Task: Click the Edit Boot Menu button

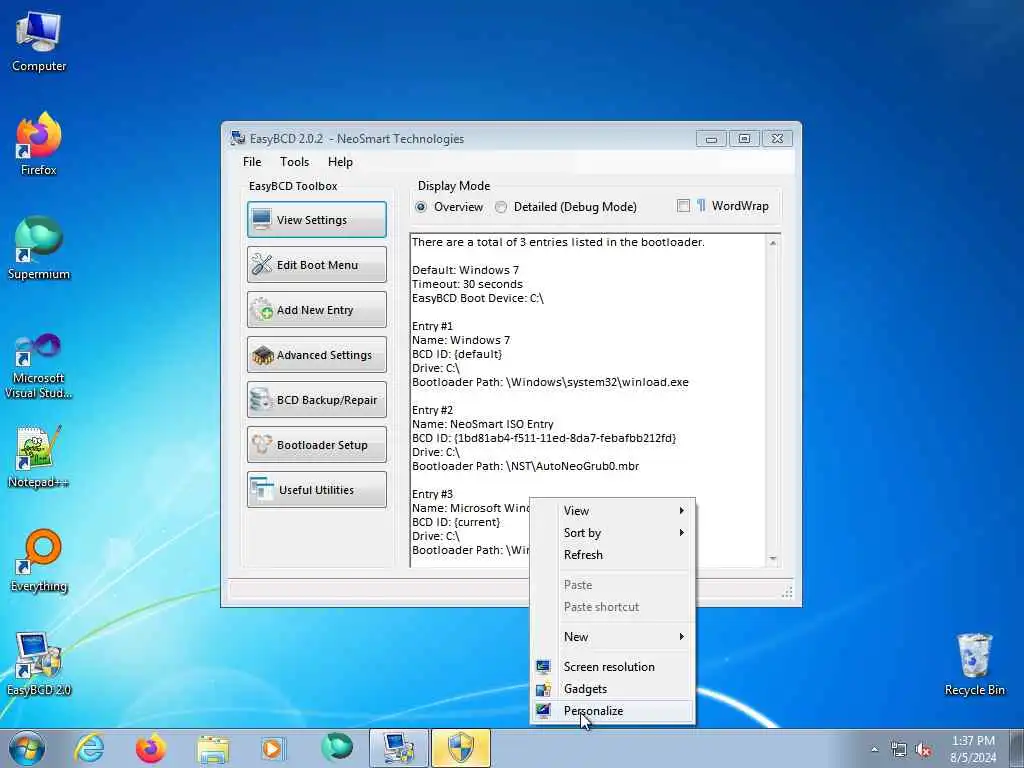Action: click(x=317, y=264)
